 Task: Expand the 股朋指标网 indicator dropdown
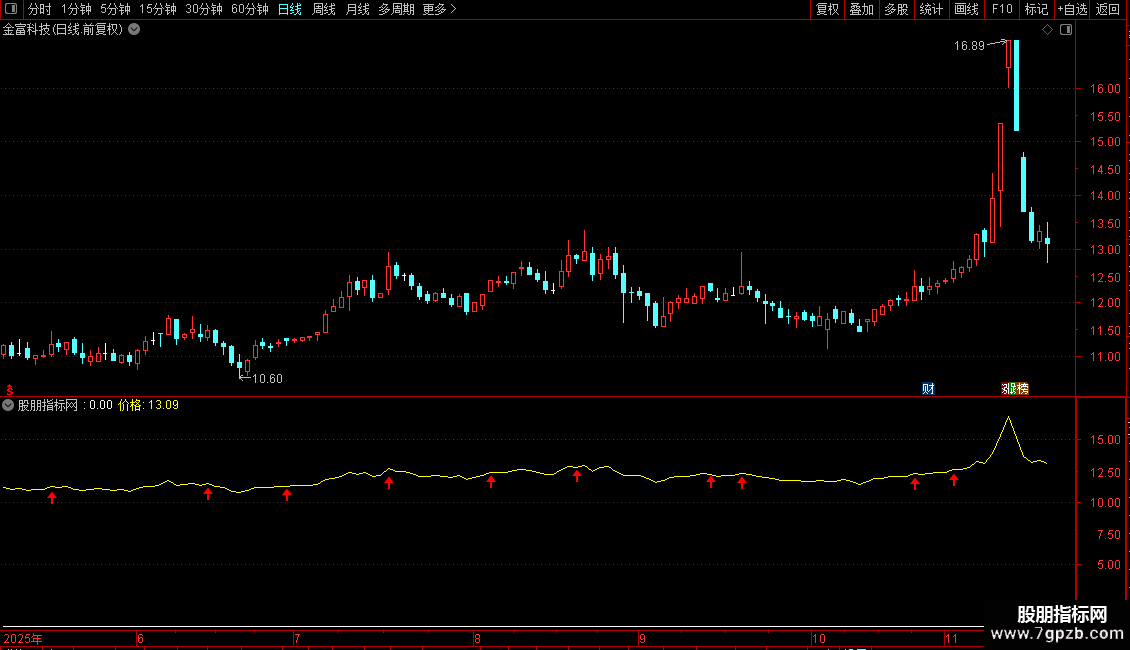coord(8,405)
